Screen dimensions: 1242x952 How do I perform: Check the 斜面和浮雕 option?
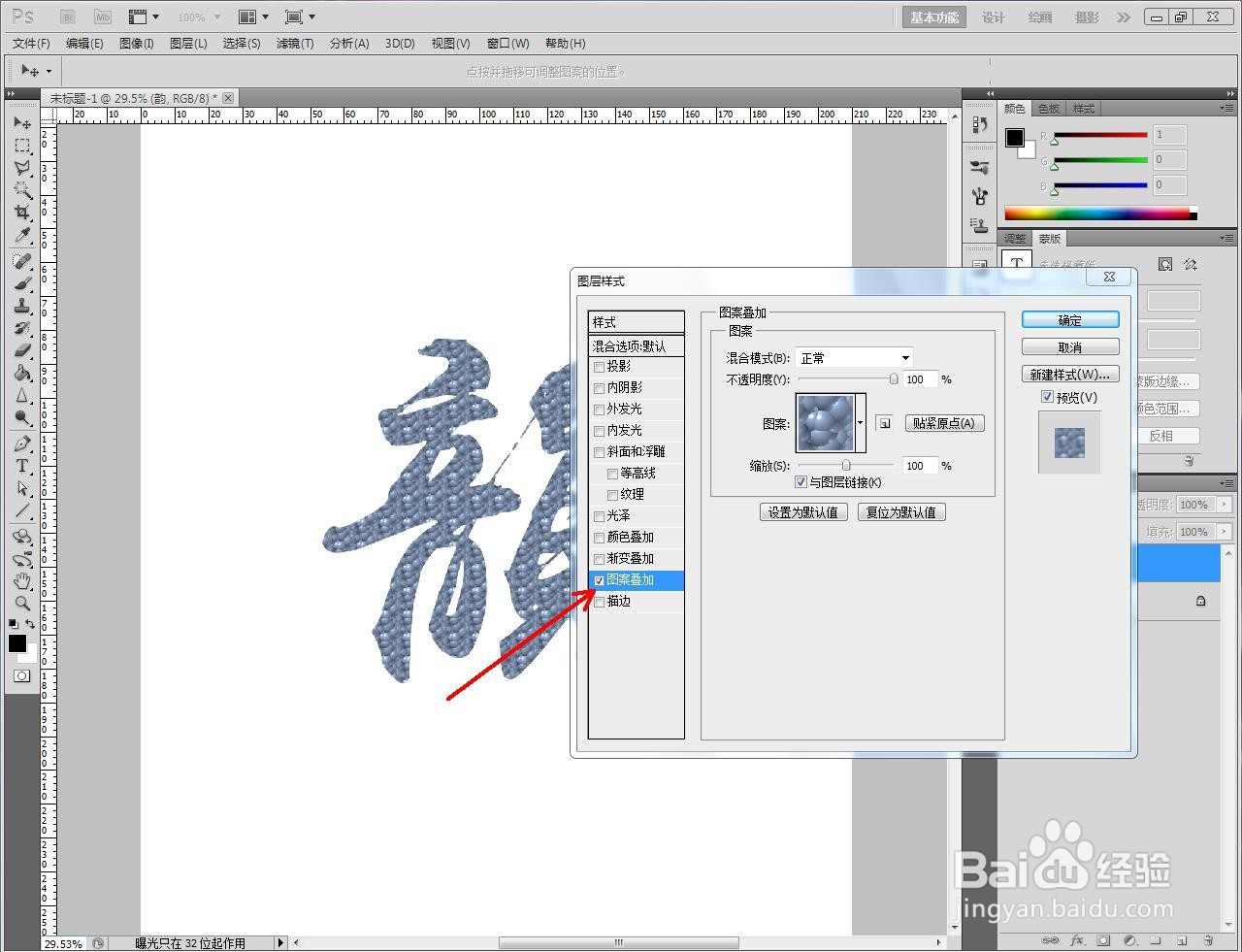(x=599, y=451)
